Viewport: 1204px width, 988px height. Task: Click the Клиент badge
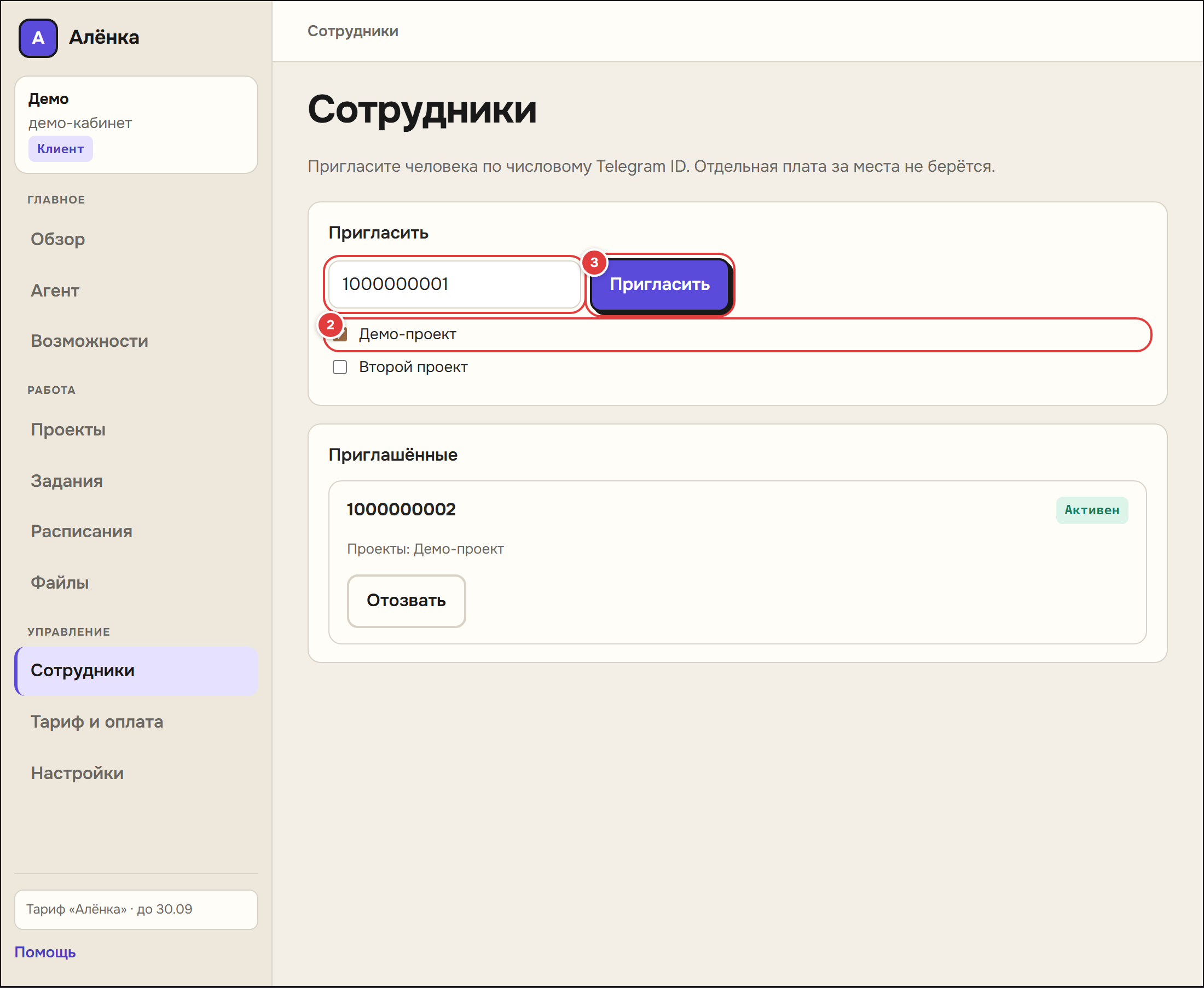(x=60, y=149)
